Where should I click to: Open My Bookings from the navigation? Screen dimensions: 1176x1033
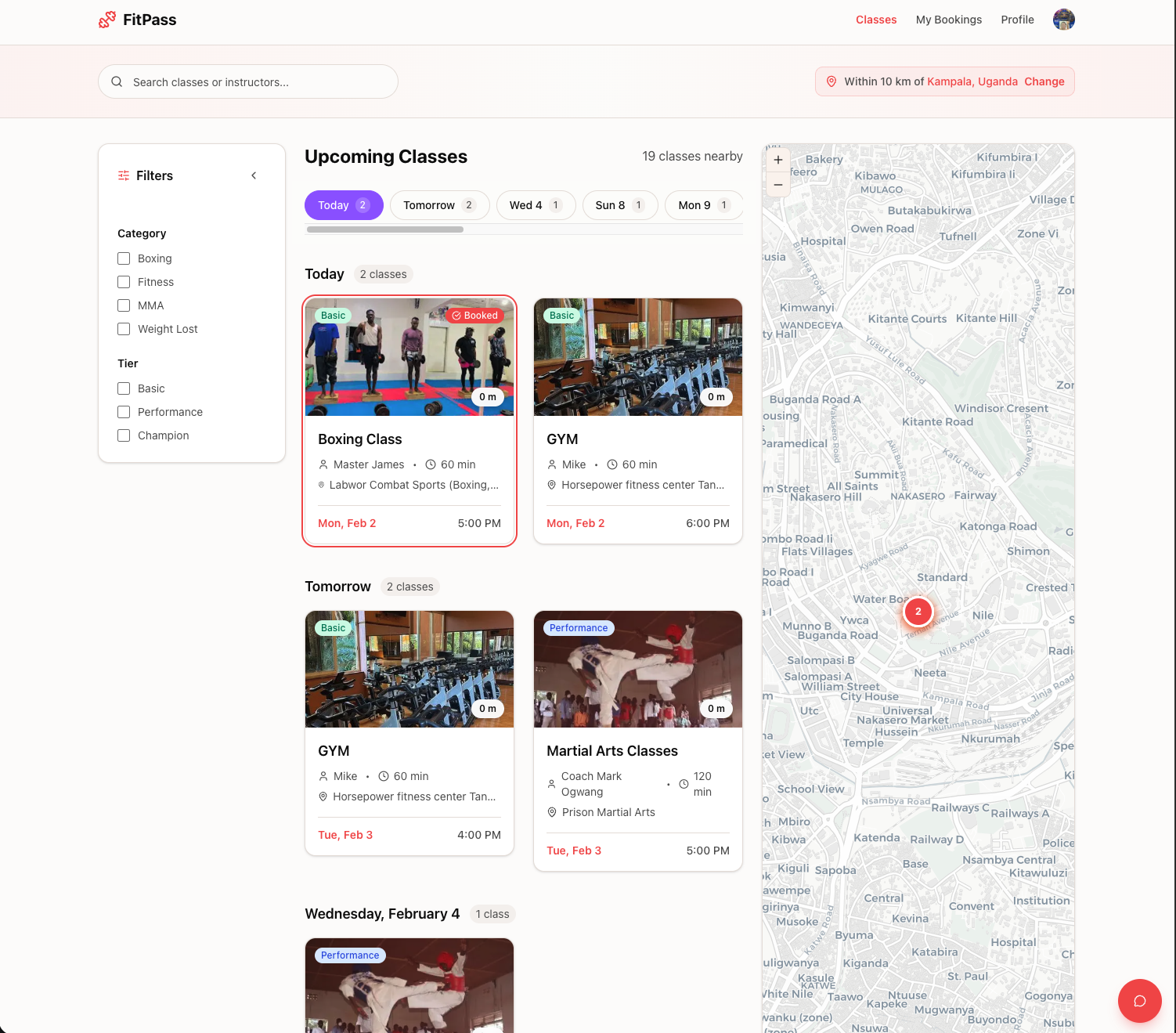coord(949,20)
